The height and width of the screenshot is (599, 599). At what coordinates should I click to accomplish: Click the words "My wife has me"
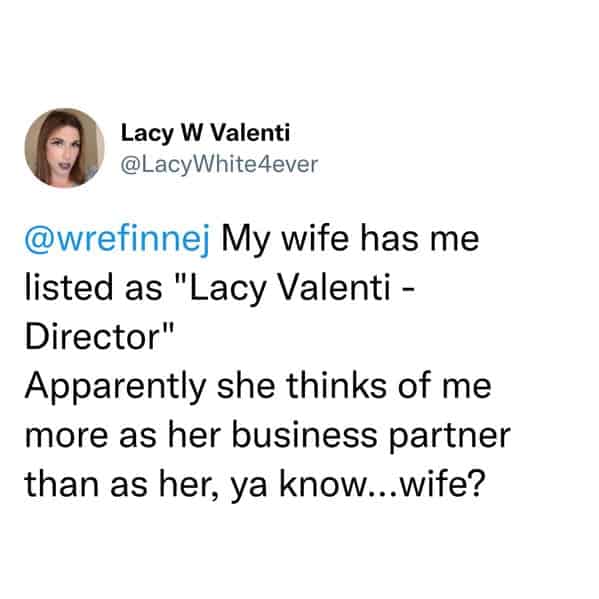pos(350,239)
